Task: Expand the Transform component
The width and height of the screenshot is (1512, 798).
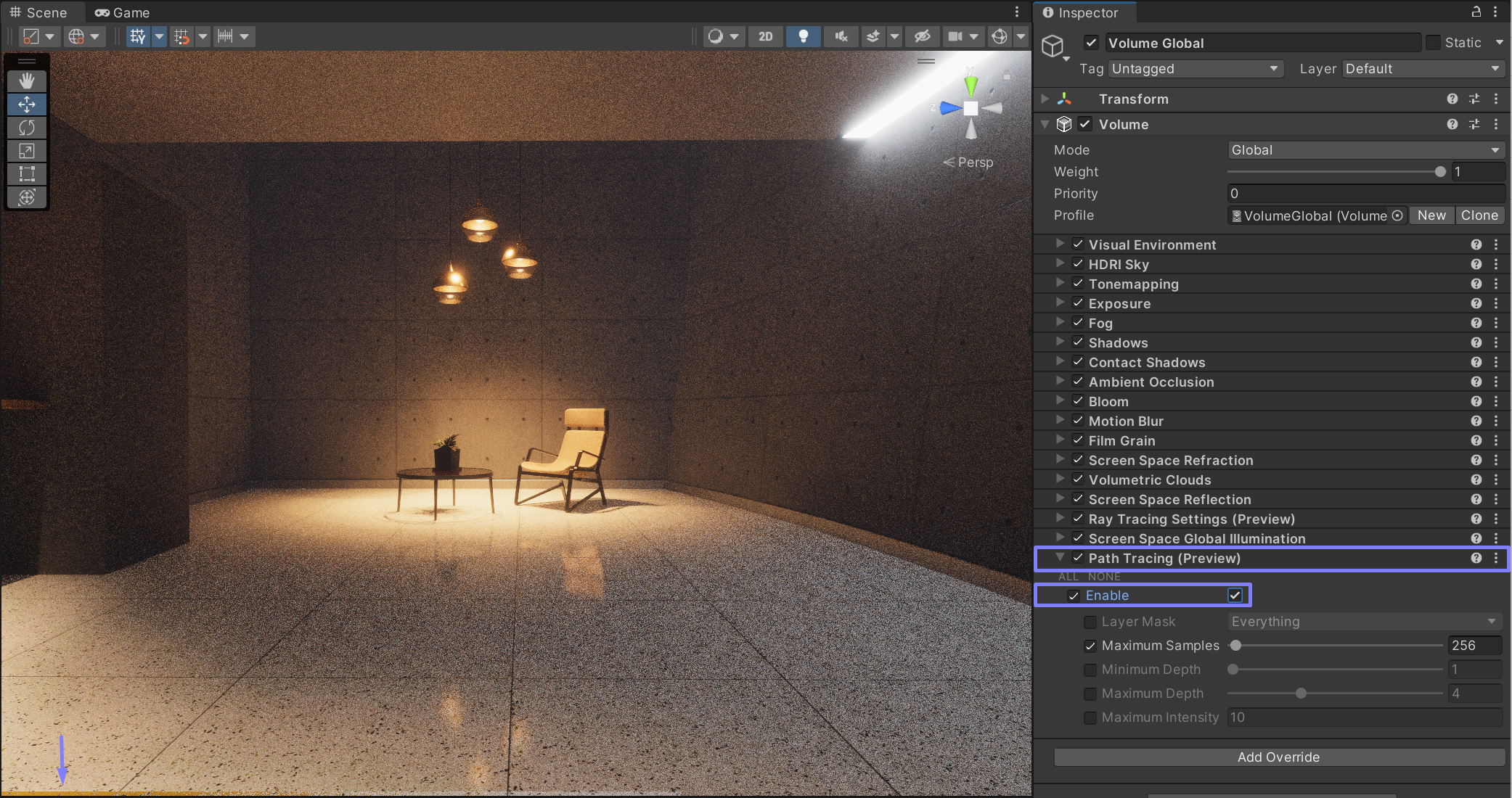Action: point(1045,99)
